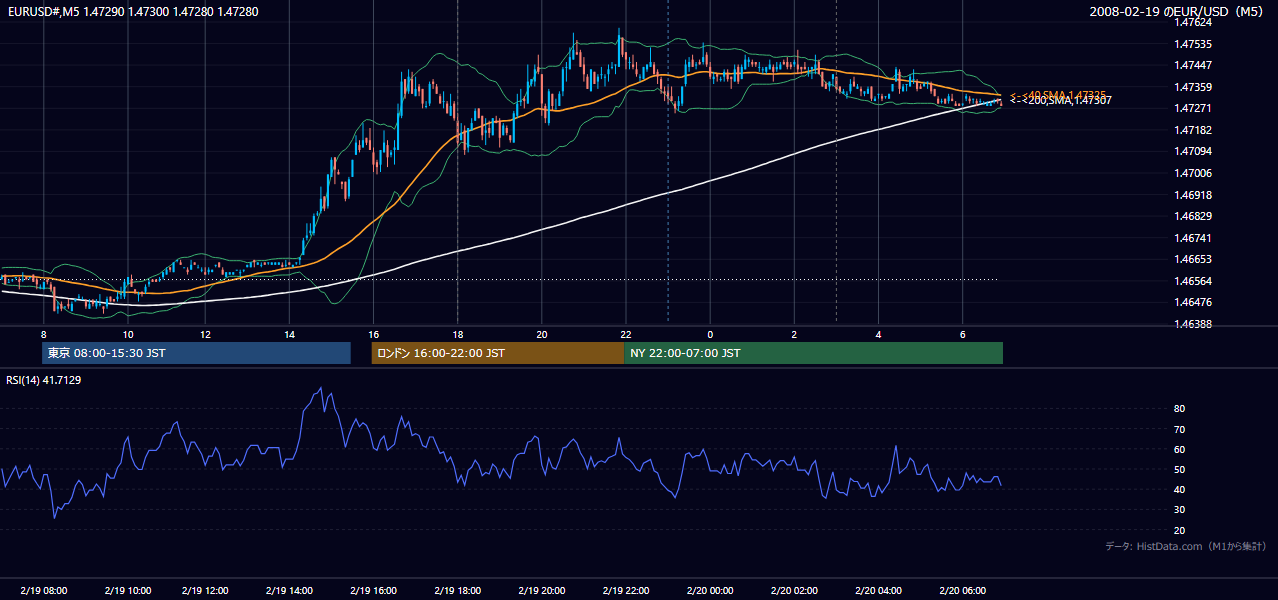Click the 1.47359 price axis value

click(1193, 87)
